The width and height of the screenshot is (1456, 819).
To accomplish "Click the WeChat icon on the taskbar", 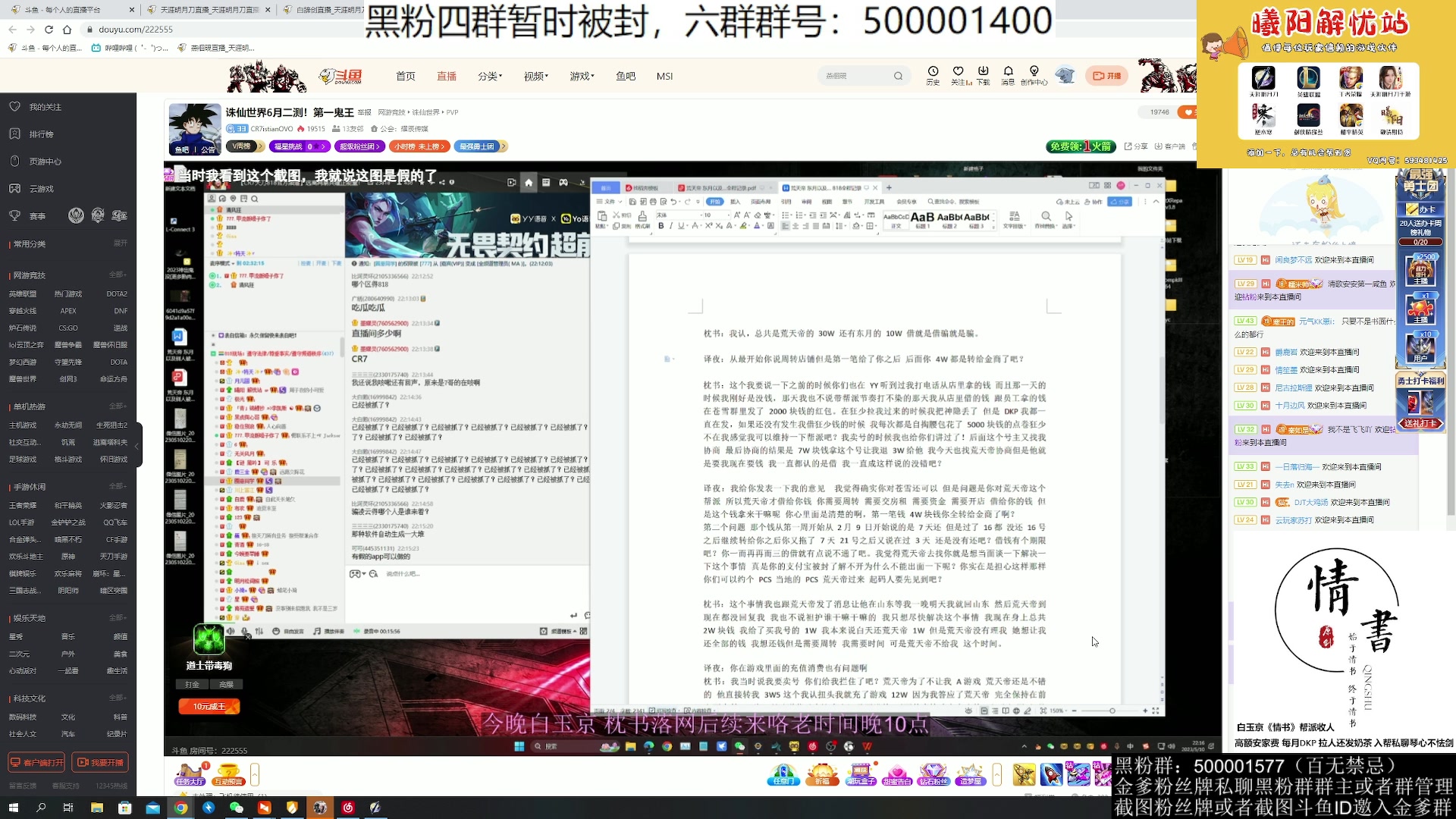I will 236,808.
